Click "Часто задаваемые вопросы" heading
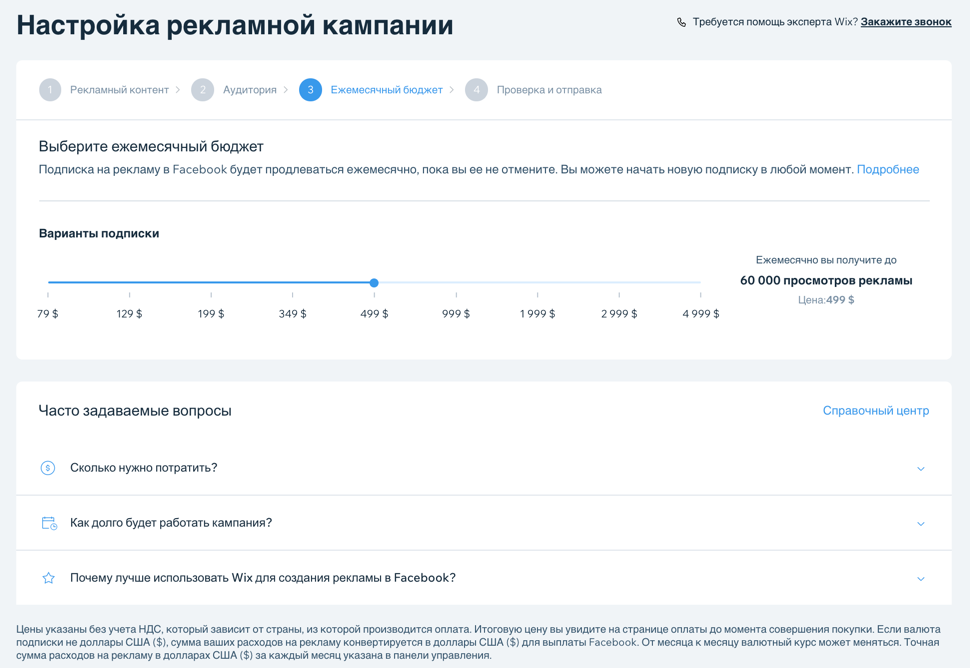Image resolution: width=970 pixels, height=668 pixels. (135, 411)
